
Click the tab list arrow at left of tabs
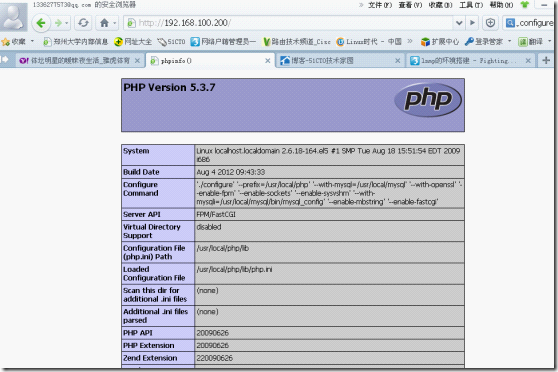(x=4, y=60)
